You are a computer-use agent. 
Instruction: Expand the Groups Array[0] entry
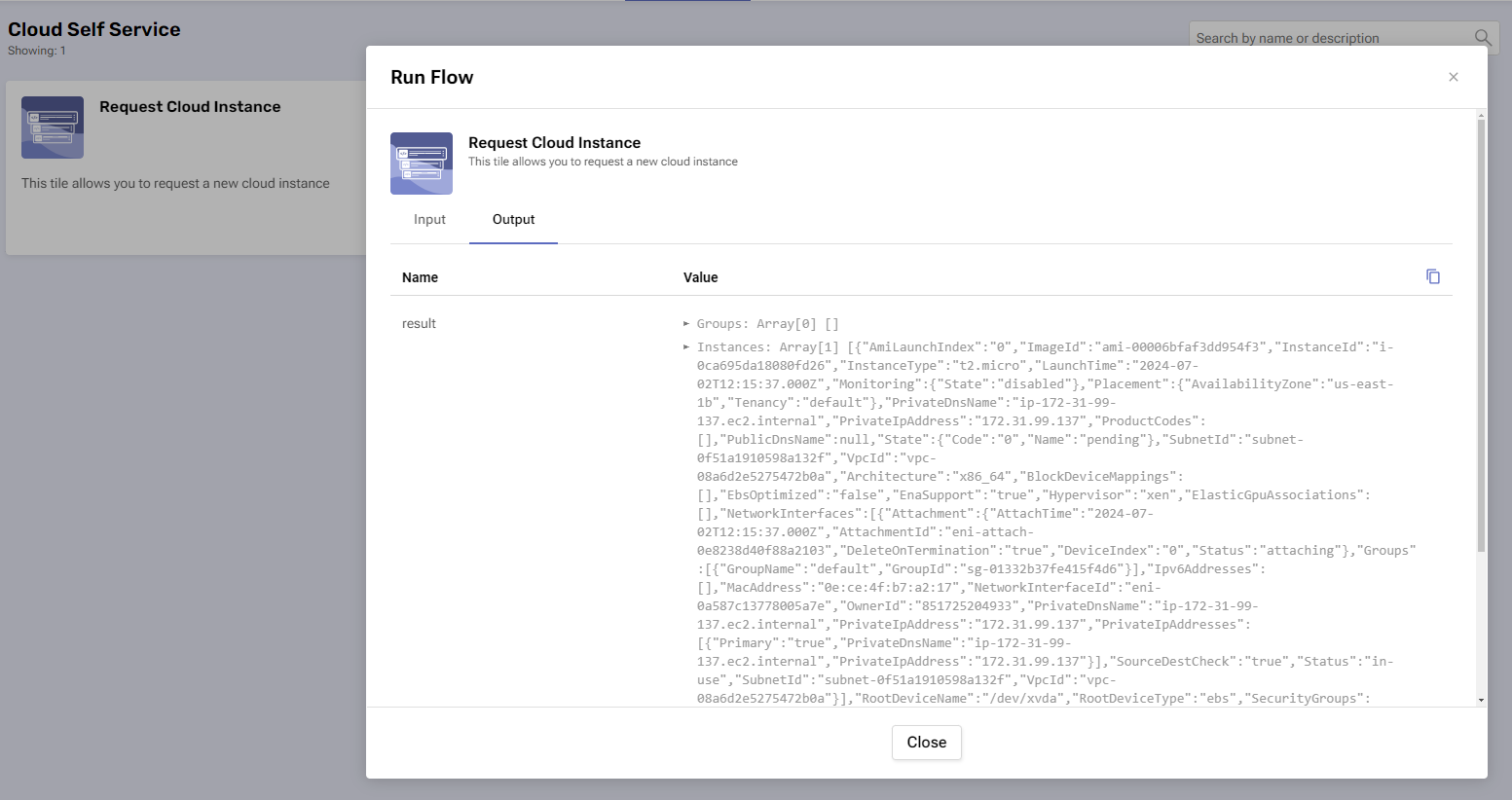[686, 323]
